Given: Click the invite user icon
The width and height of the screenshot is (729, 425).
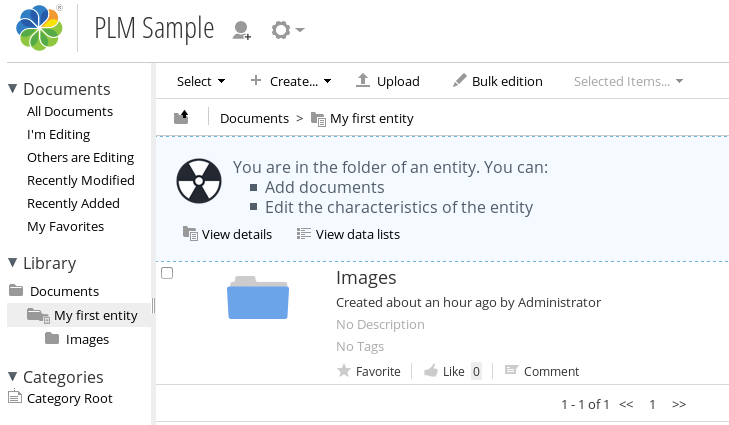Looking at the screenshot, I should [x=241, y=30].
